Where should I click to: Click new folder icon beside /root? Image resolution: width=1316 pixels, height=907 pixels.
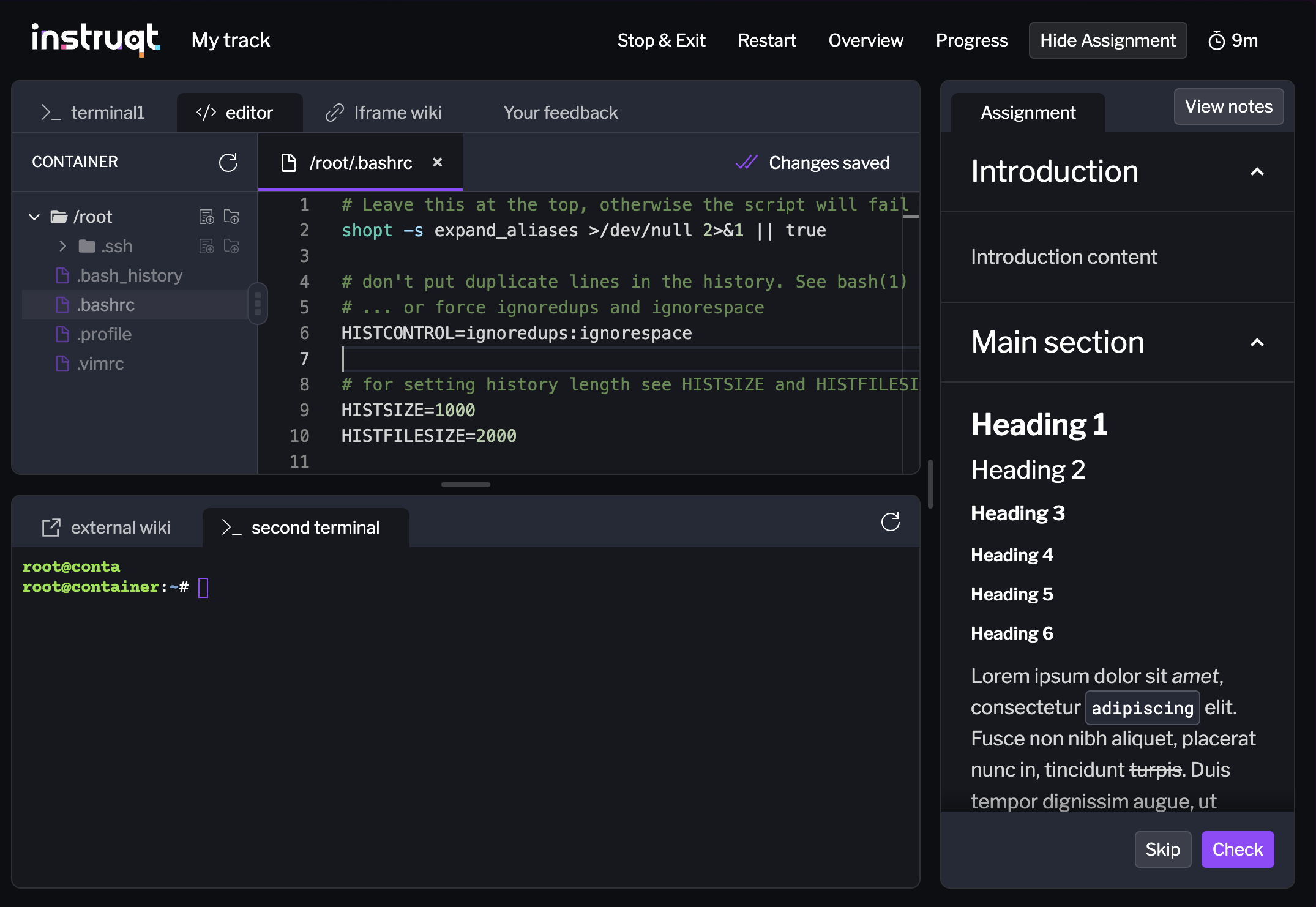pos(231,217)
